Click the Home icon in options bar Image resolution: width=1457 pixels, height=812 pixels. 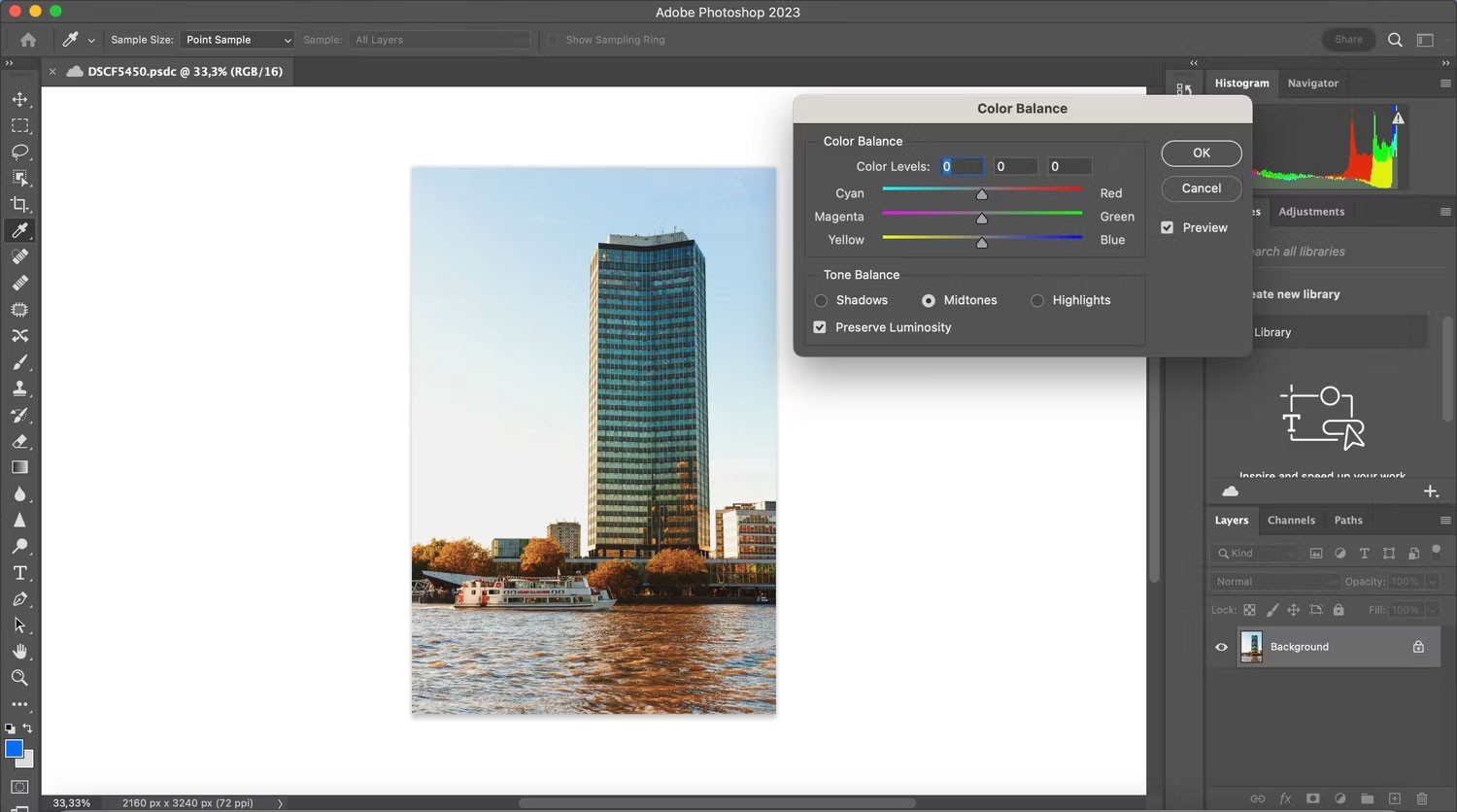(x=28, y=40)
